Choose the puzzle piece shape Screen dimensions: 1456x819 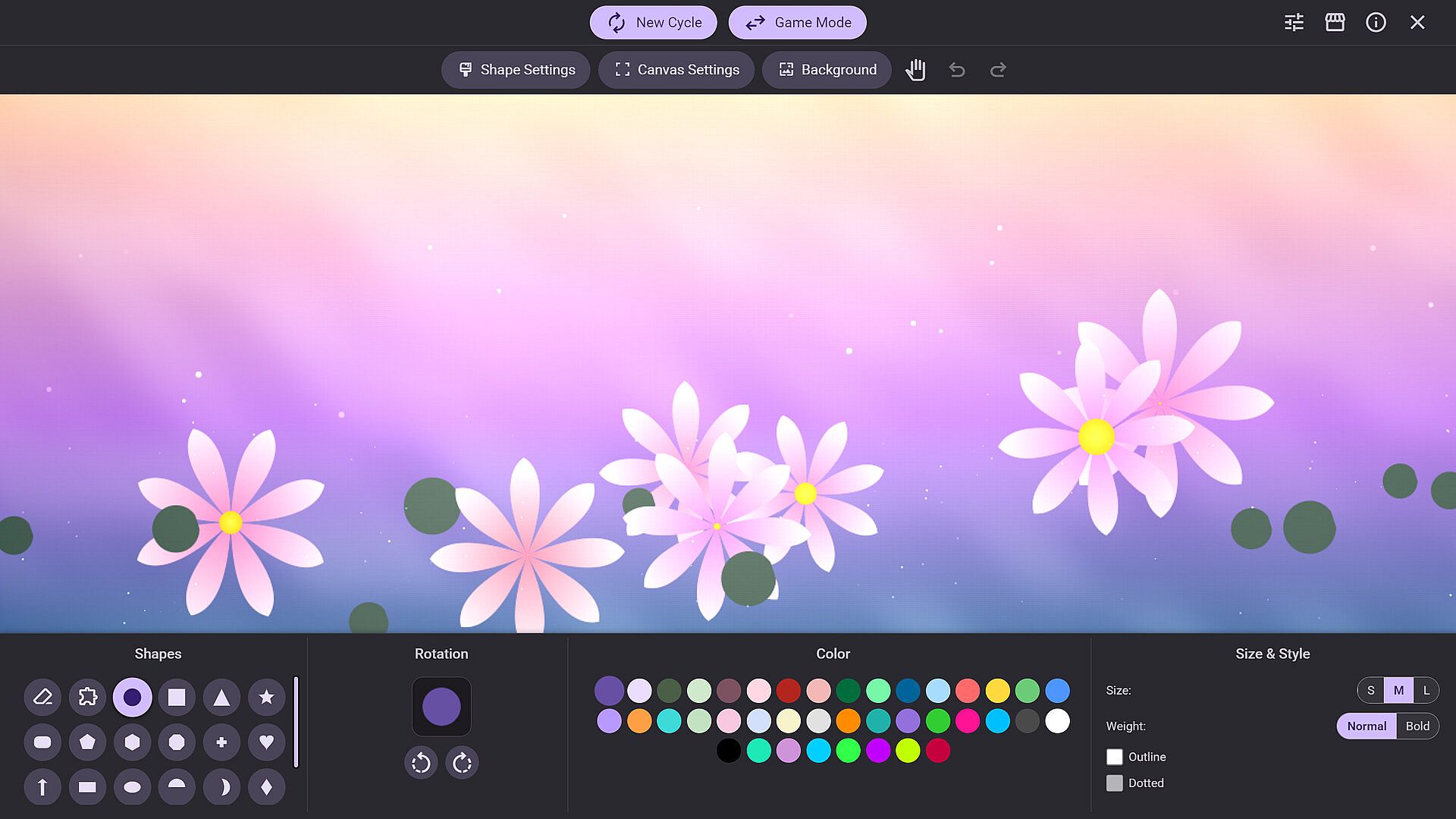pyautogui.click(x=87, y=697)
